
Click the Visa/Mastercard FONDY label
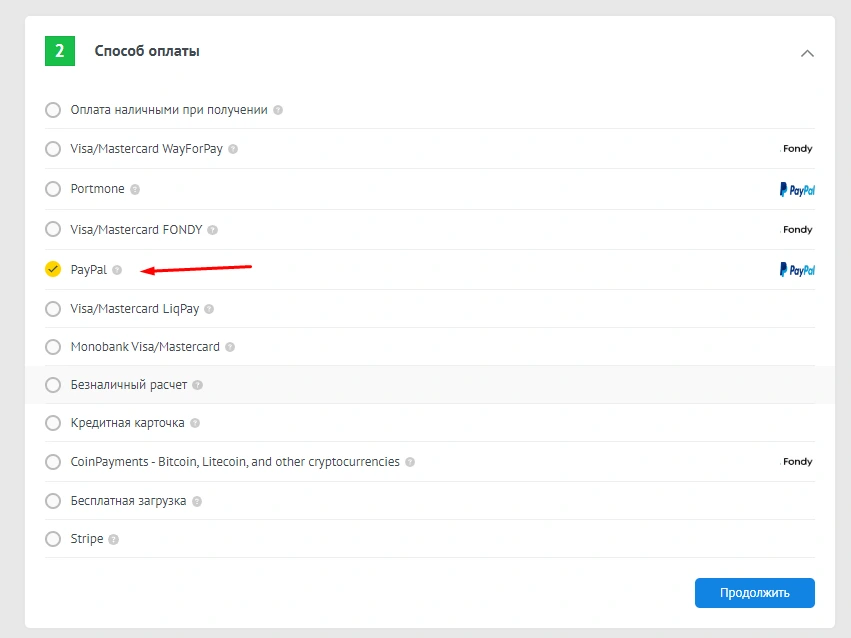pos(136,230)
